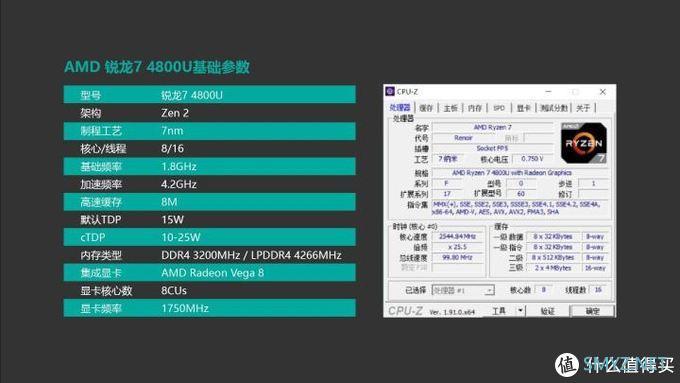Click the 确定 button
Image resolution: width=680 pixels, height=383 pixels.
point(592,311)
